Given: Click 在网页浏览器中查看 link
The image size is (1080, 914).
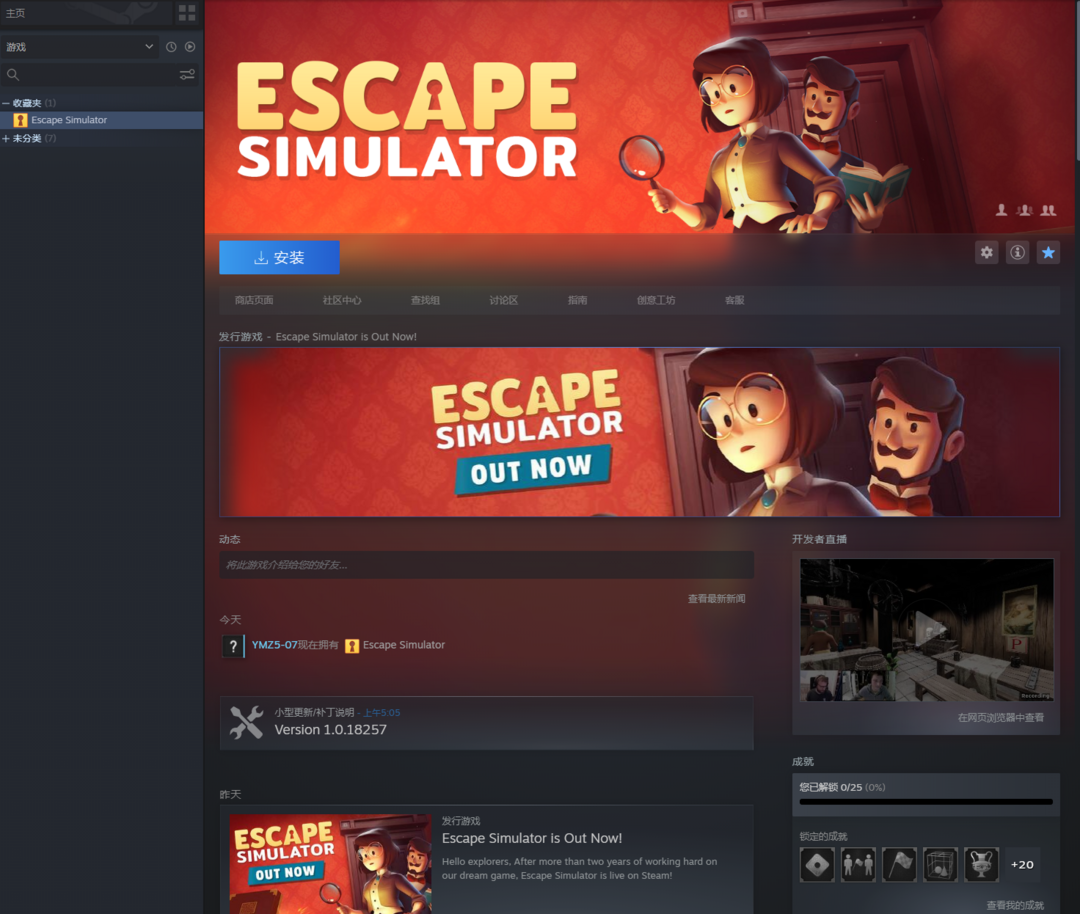Looking at the screenshot, I should pos(1001,718).
